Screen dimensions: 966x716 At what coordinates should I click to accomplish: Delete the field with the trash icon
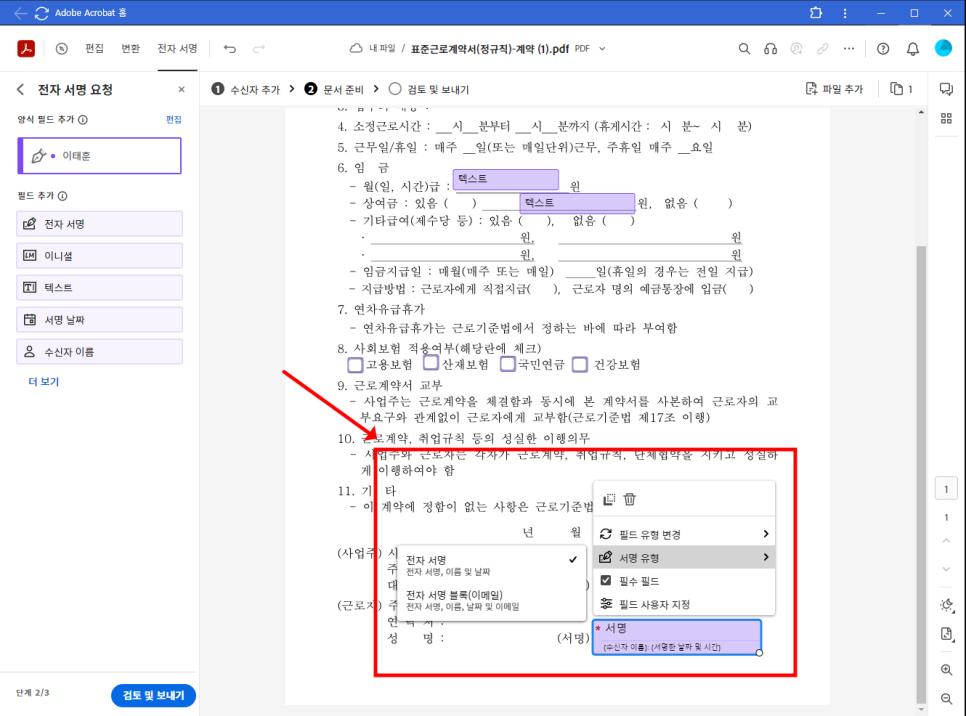coord(630,499)
